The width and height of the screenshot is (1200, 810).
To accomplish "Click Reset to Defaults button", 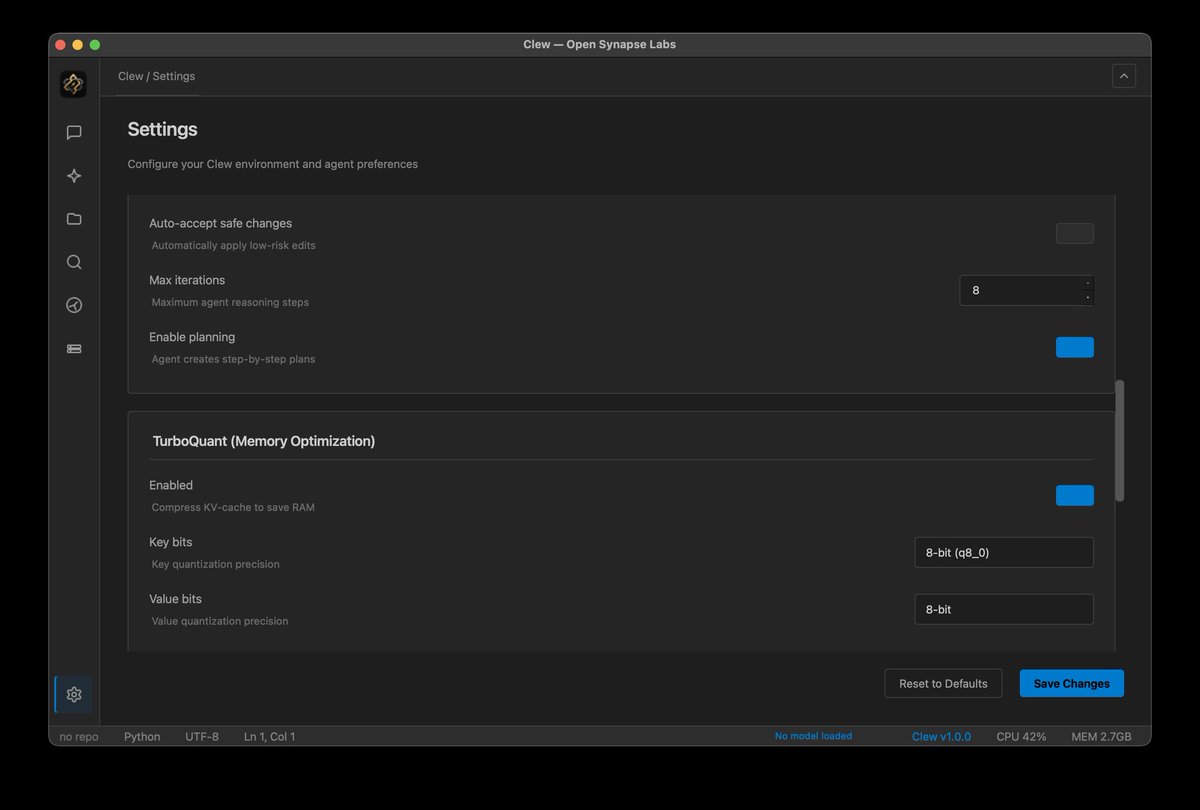I will (943, 684).
